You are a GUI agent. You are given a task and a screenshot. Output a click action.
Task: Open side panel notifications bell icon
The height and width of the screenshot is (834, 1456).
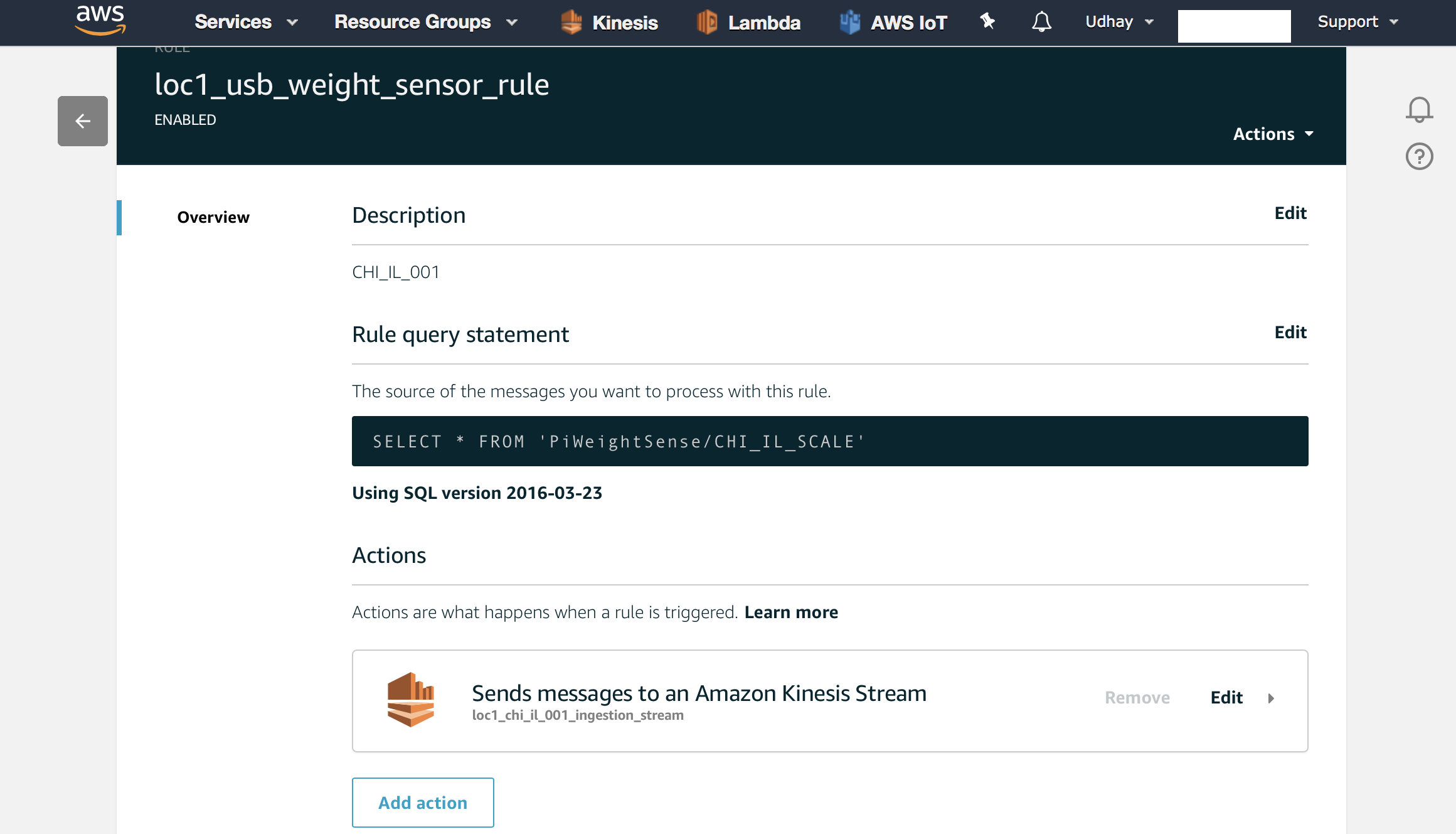tap(1419, 110)
